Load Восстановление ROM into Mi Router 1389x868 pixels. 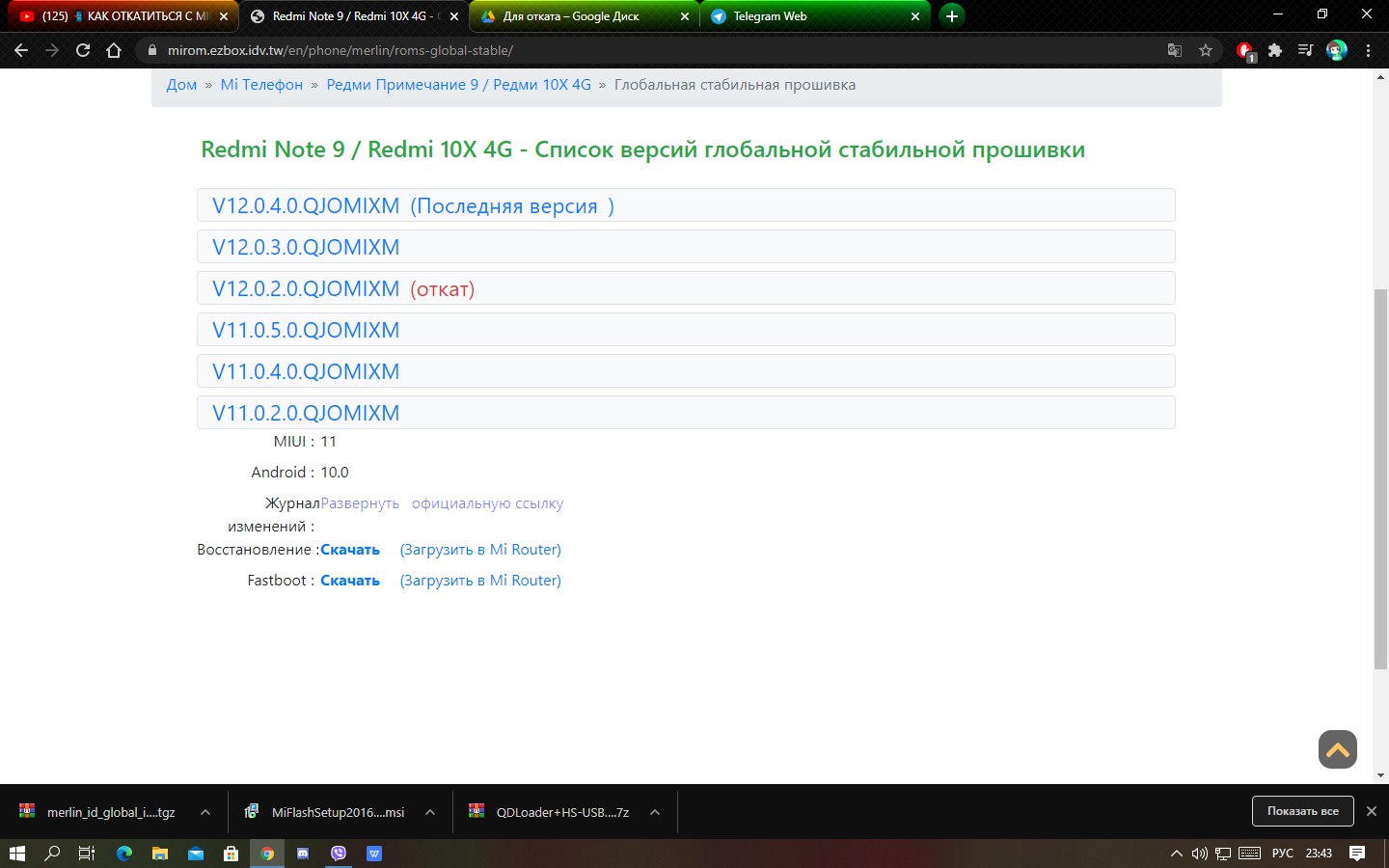(x=480, y=550)
